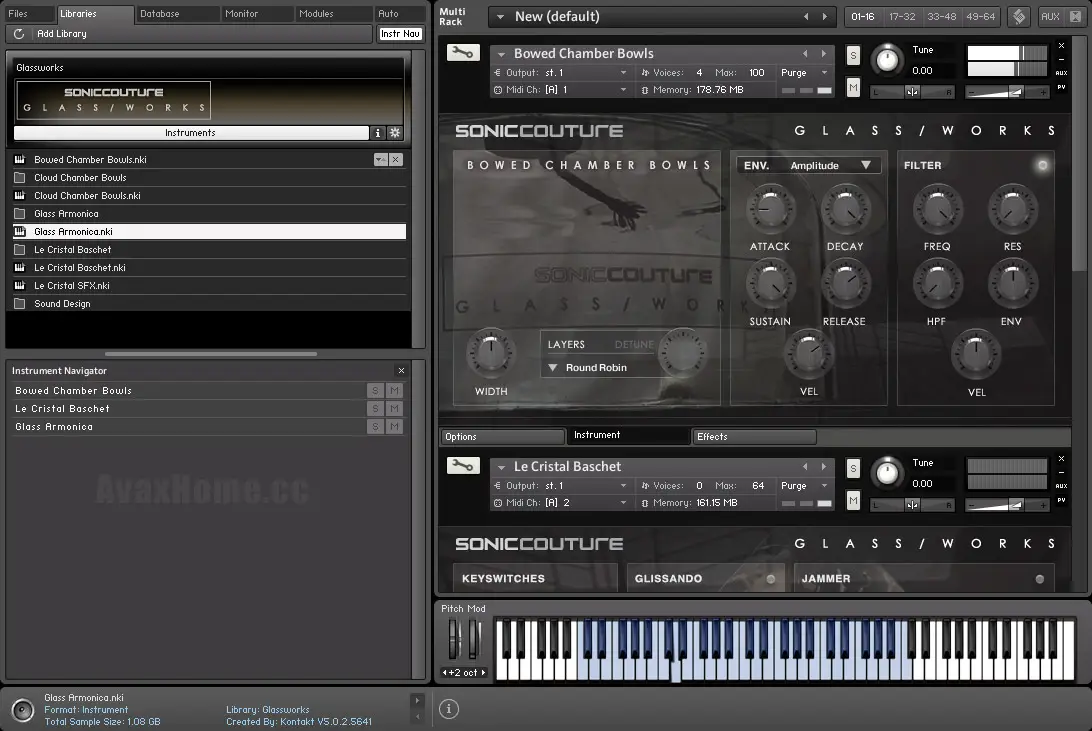The width and height of the screenshot is (1092, 731).
Task: Open Glassworks library info button
Action: coord(377,132)
